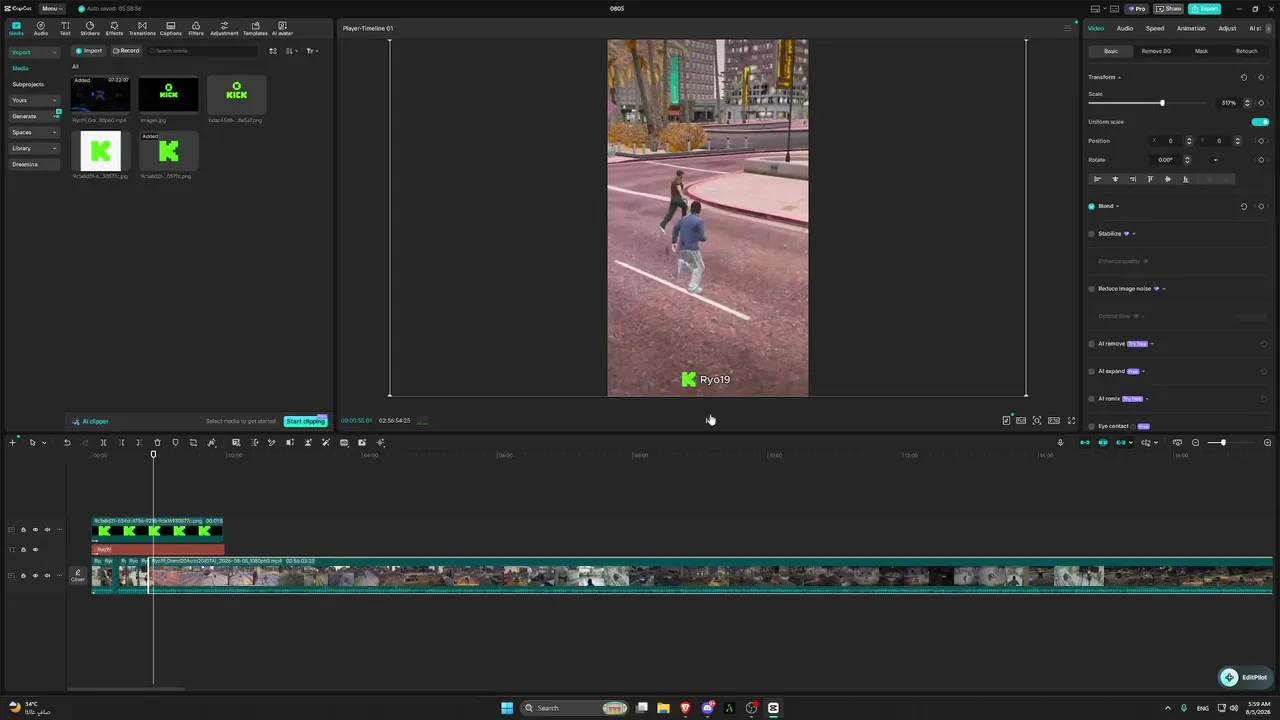Open the Filters panel icon
The height and width of the screenshot is (720, 1280).
point(196,28)
